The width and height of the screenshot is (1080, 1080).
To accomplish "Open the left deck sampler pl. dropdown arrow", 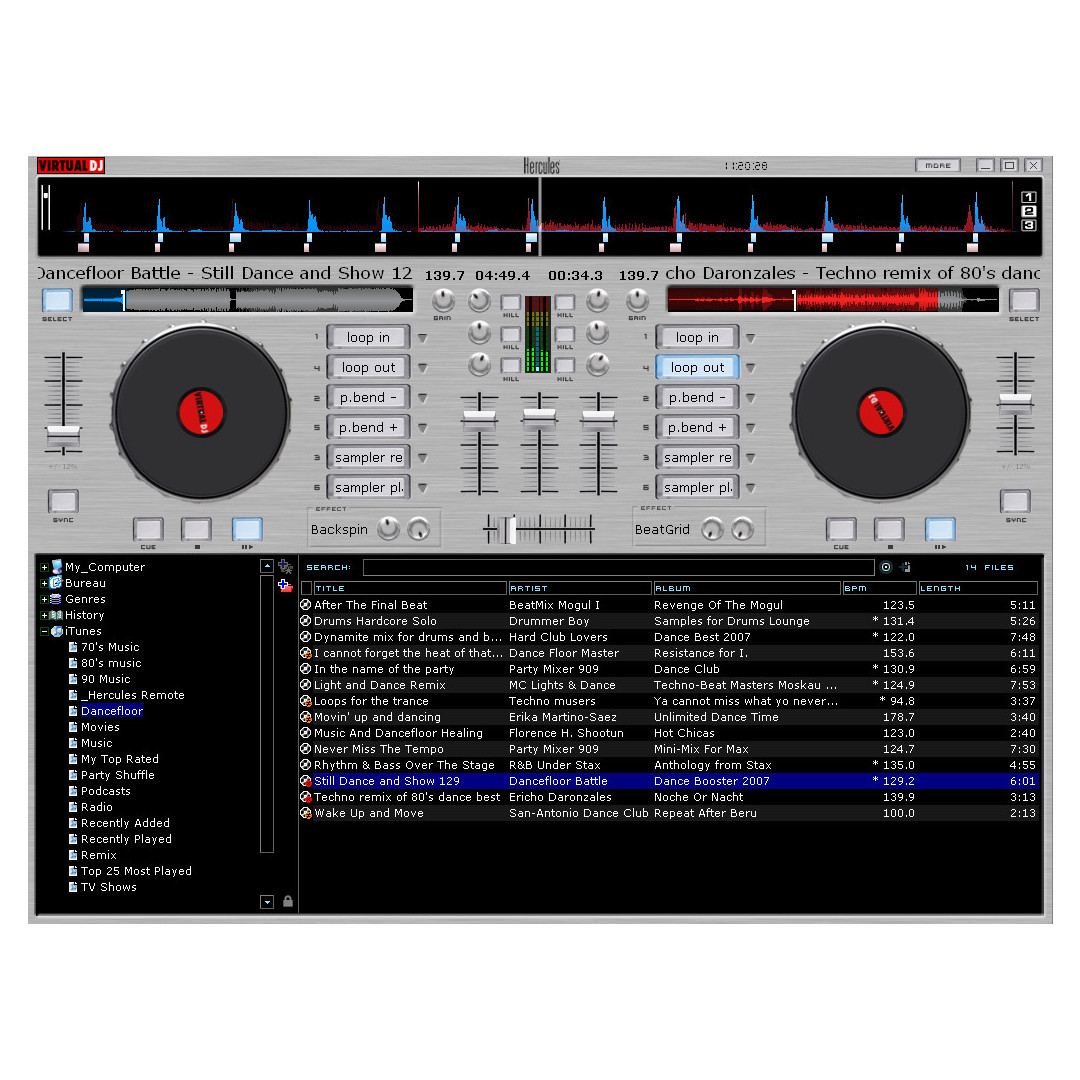I will (x=423, y=488).
